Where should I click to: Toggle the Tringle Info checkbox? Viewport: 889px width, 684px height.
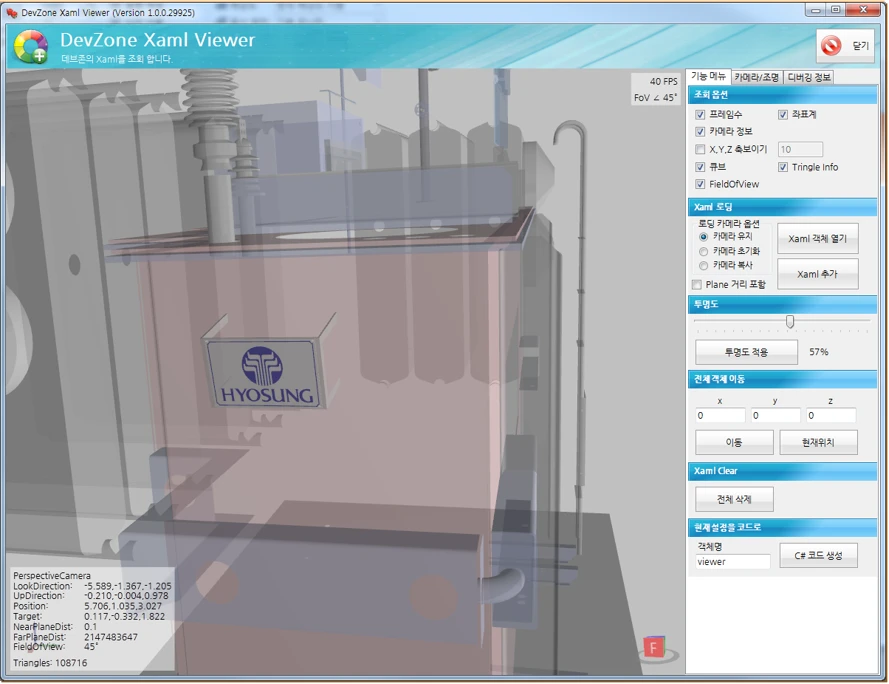tap(783, 167)
